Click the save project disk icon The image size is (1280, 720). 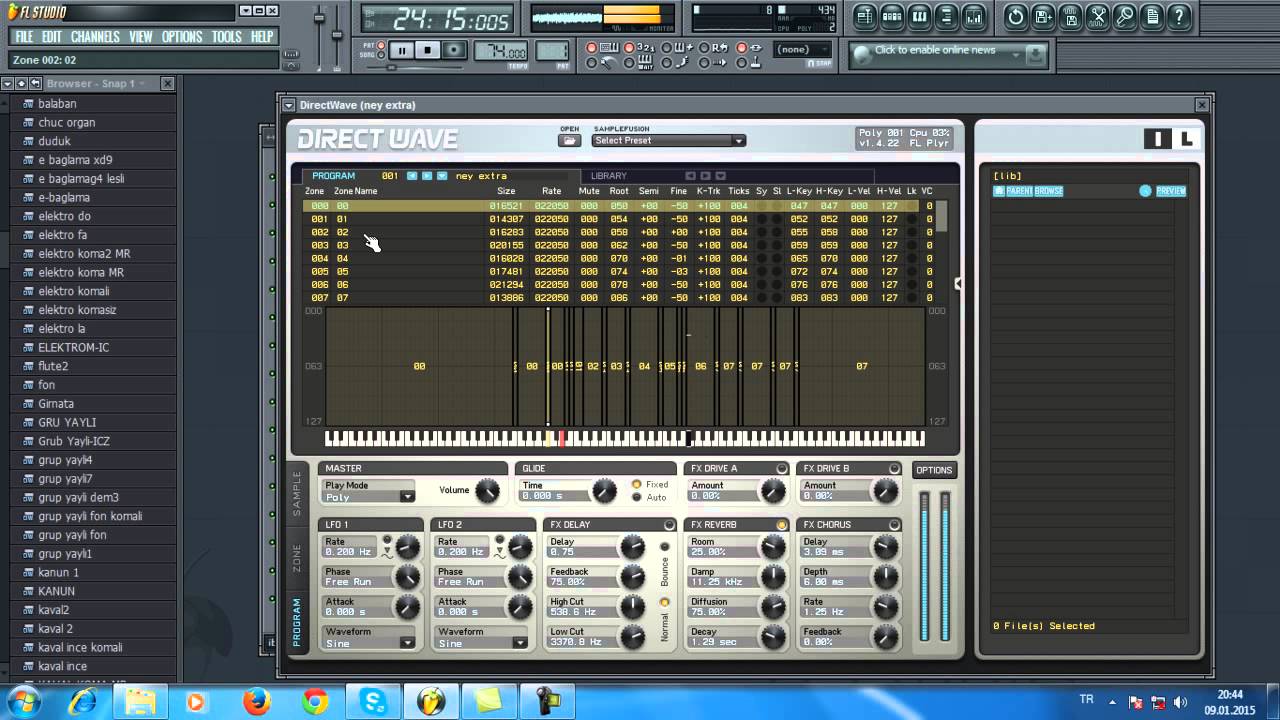pos(1043,16)
